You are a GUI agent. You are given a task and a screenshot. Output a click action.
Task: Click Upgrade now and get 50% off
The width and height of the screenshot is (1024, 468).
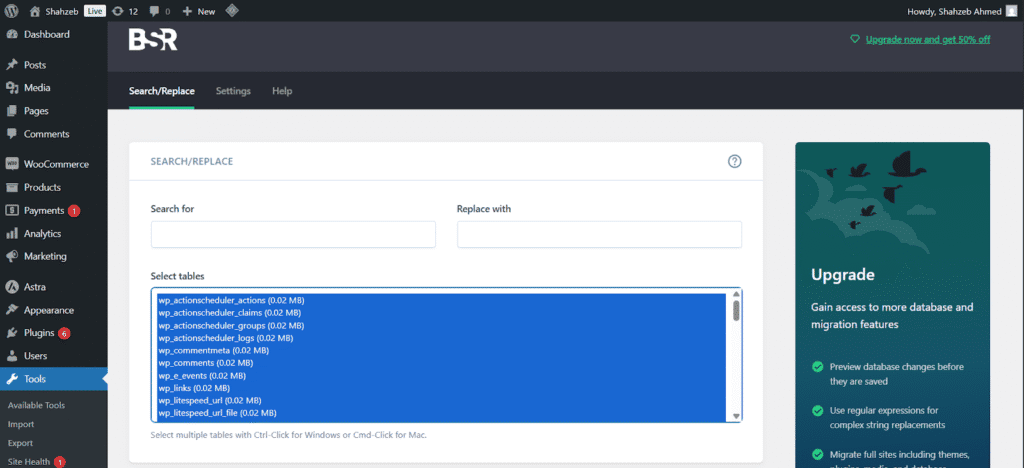(x=927, y=39)
